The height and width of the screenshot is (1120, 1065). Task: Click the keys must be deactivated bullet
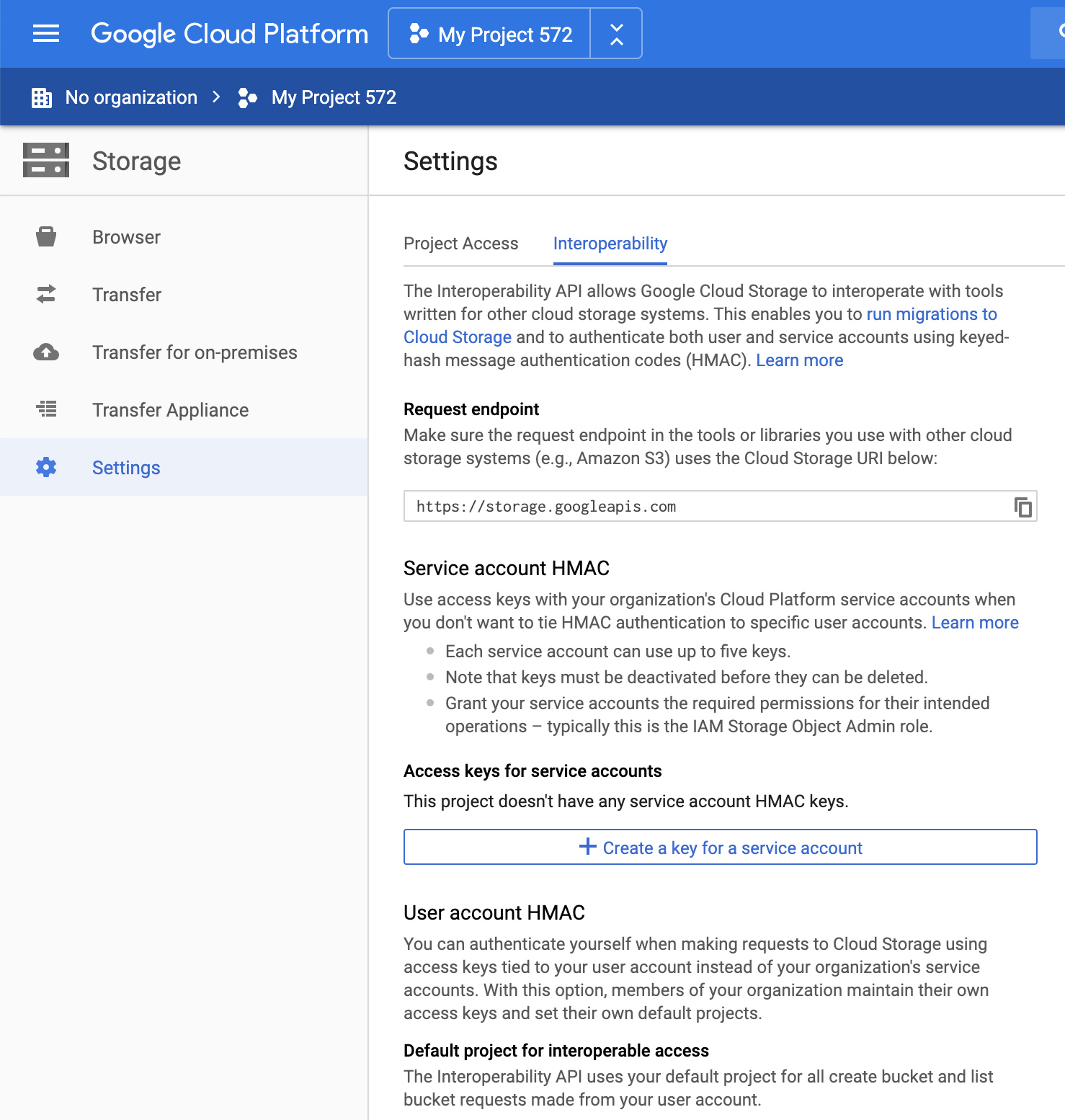[687, 677]
